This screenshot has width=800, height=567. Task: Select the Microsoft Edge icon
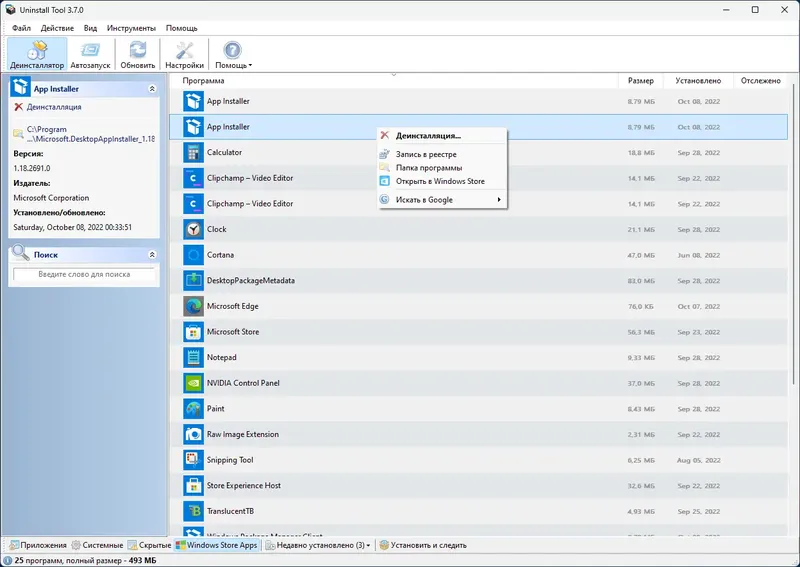[x=193, y=306]
